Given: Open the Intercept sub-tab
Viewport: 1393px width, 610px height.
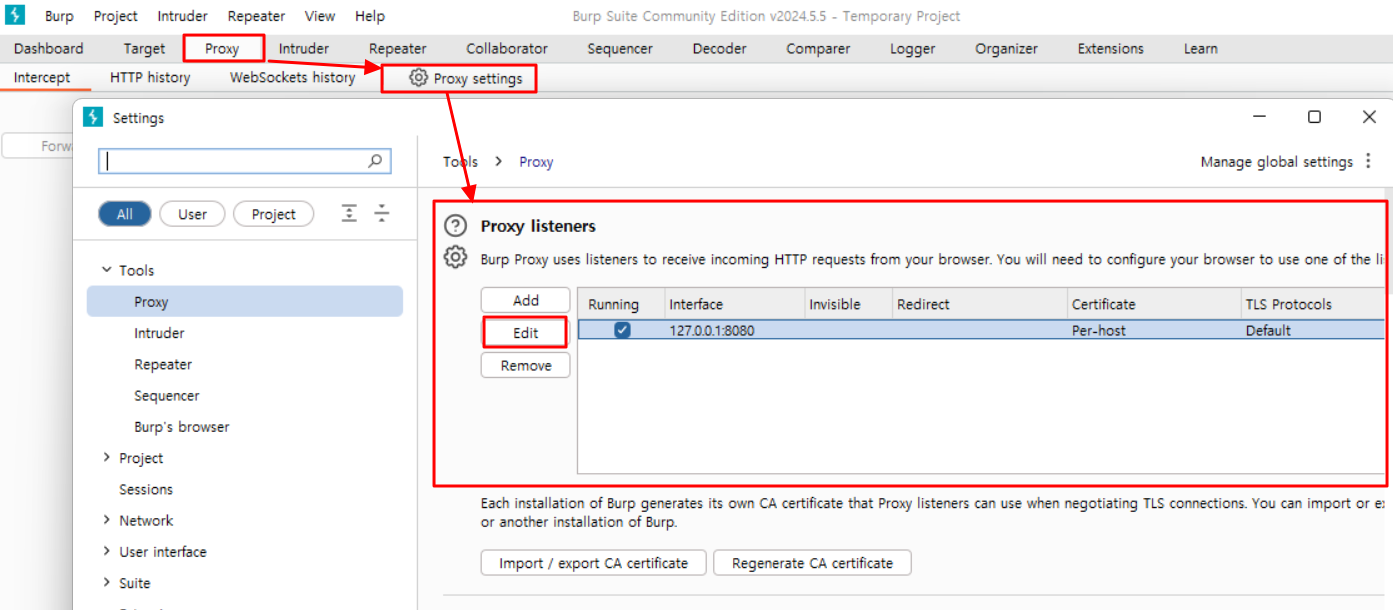Looking at the screenshot, I should tap(42, 77).
